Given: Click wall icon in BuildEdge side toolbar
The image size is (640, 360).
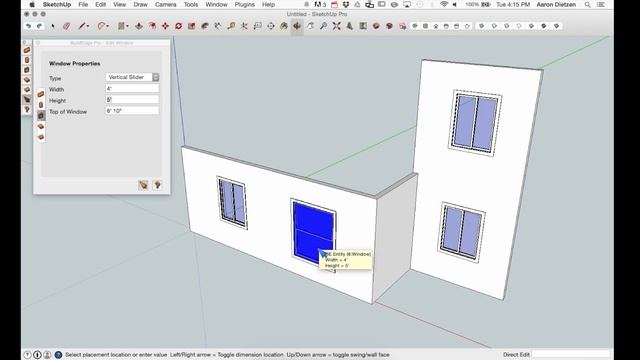Looking at the screenshot, I should click(27, 50).
